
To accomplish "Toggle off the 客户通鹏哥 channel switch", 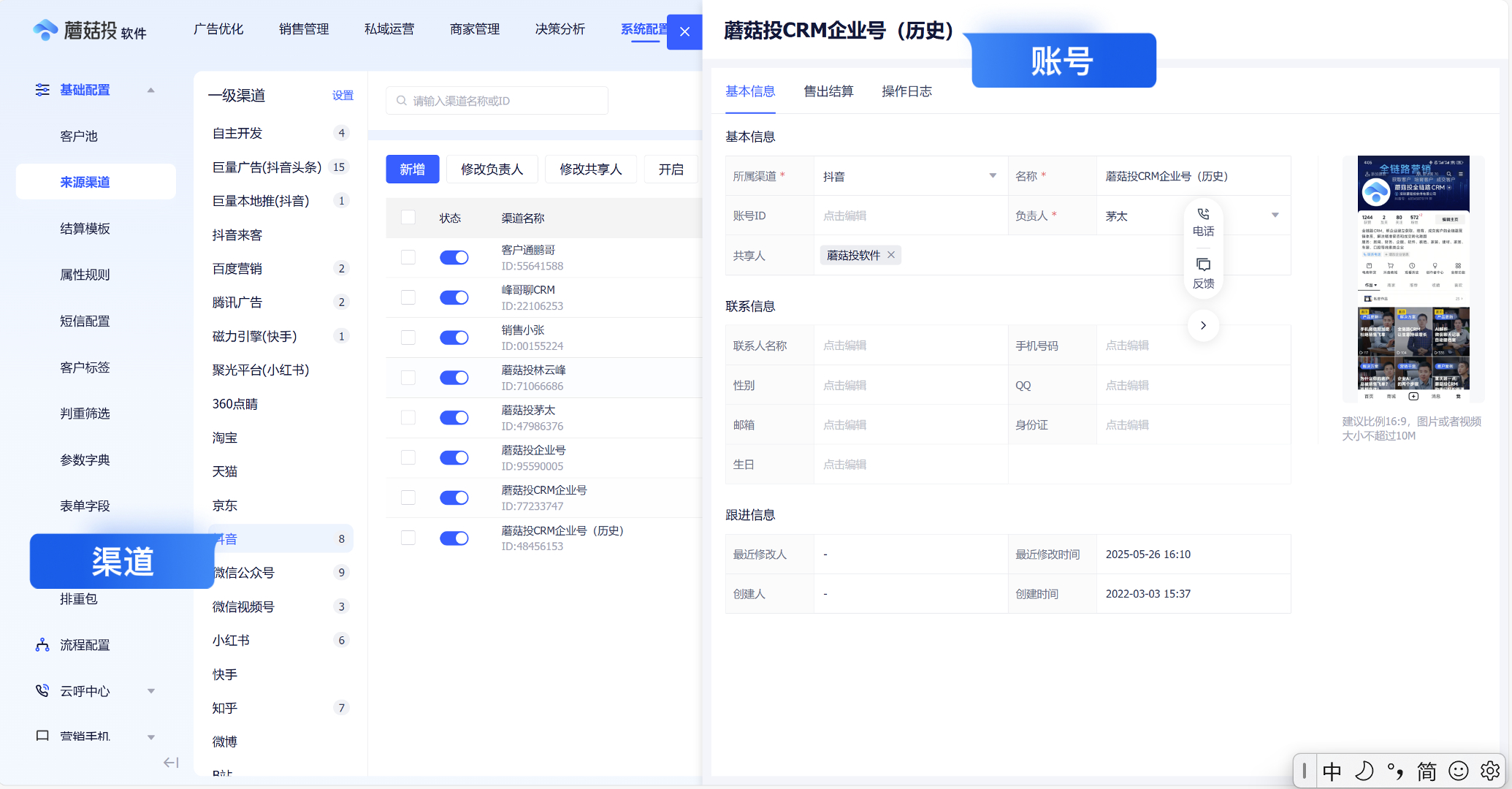I will pyautogui.click(x=454, y=257).
